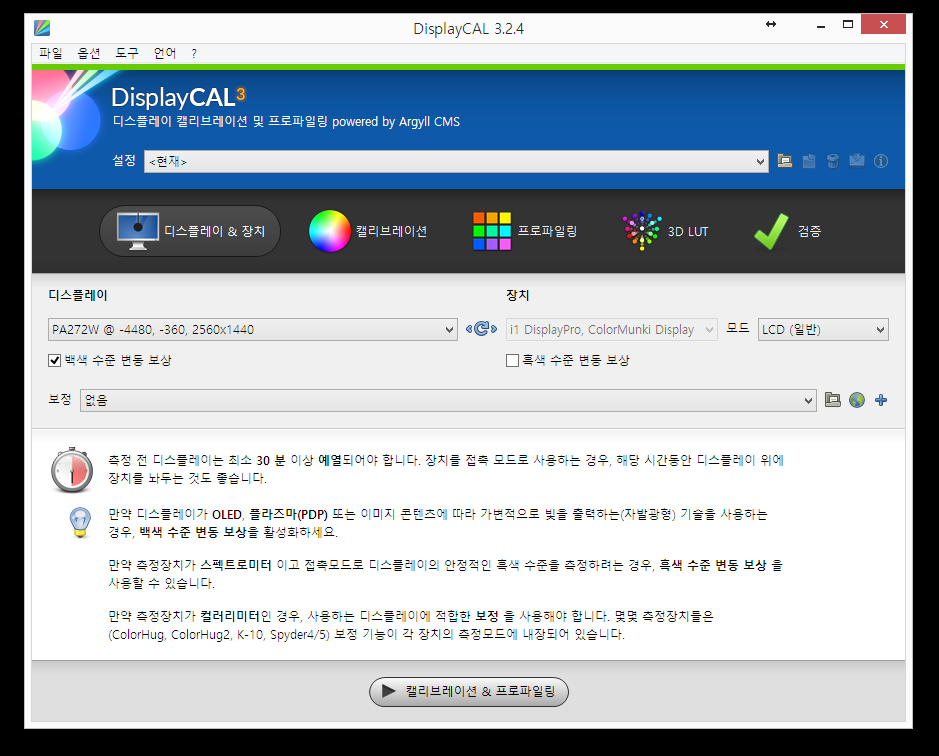
Task: Switch to 3D LUT tab
Action: tap(665, 231)
